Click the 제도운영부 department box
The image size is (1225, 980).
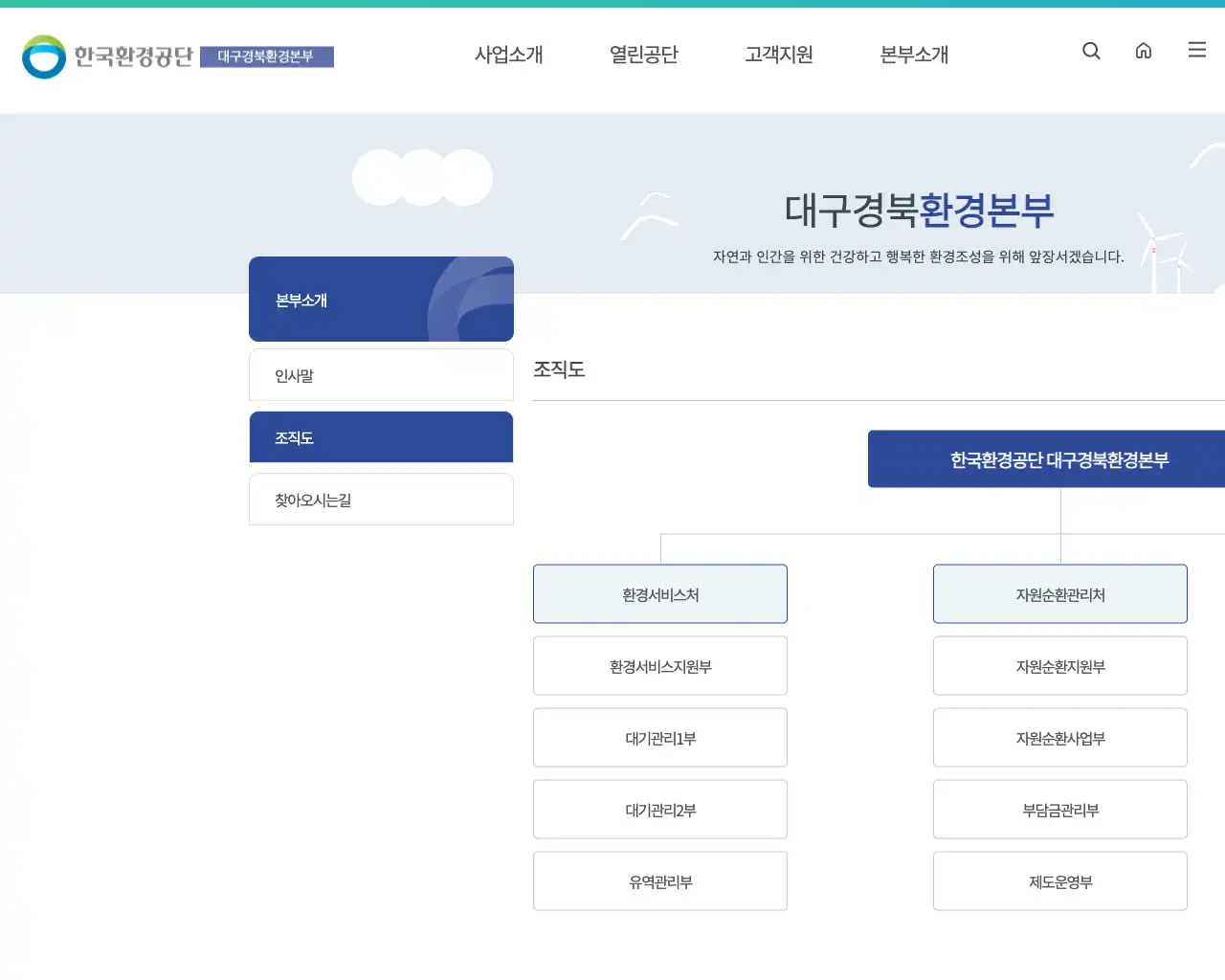point(1059,880)
